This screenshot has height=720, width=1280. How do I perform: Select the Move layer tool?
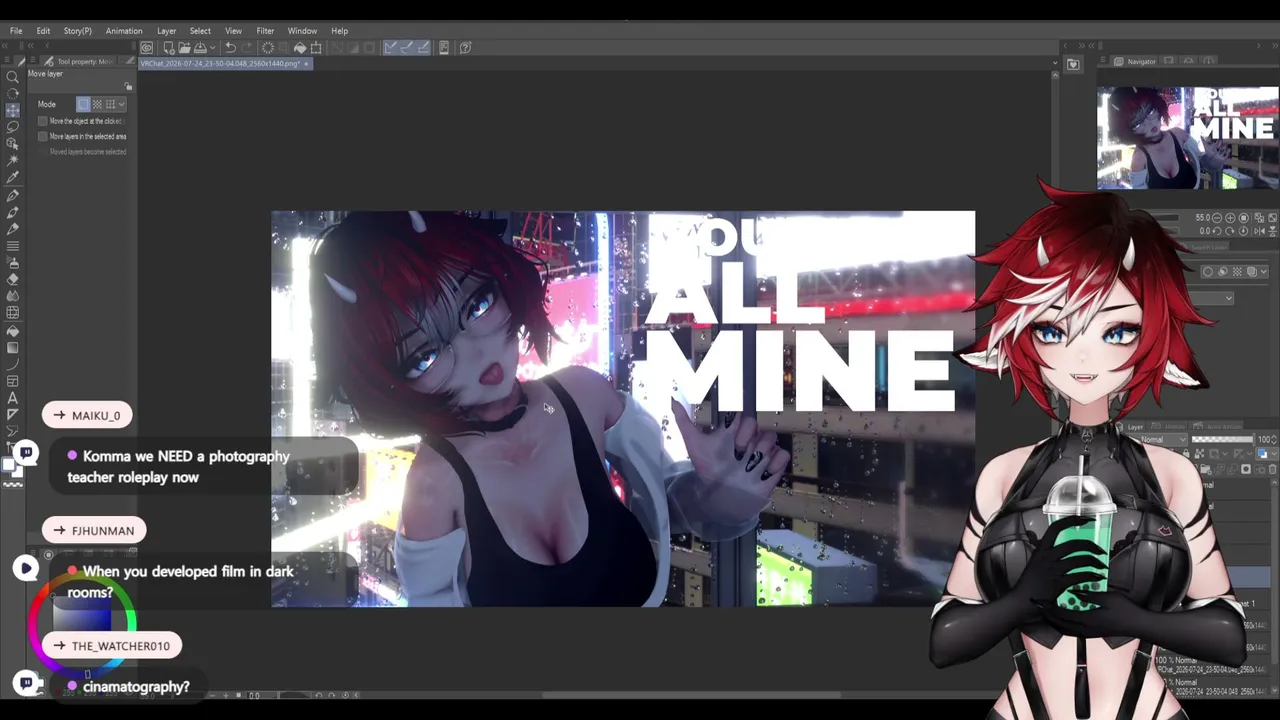pos(13,110)
